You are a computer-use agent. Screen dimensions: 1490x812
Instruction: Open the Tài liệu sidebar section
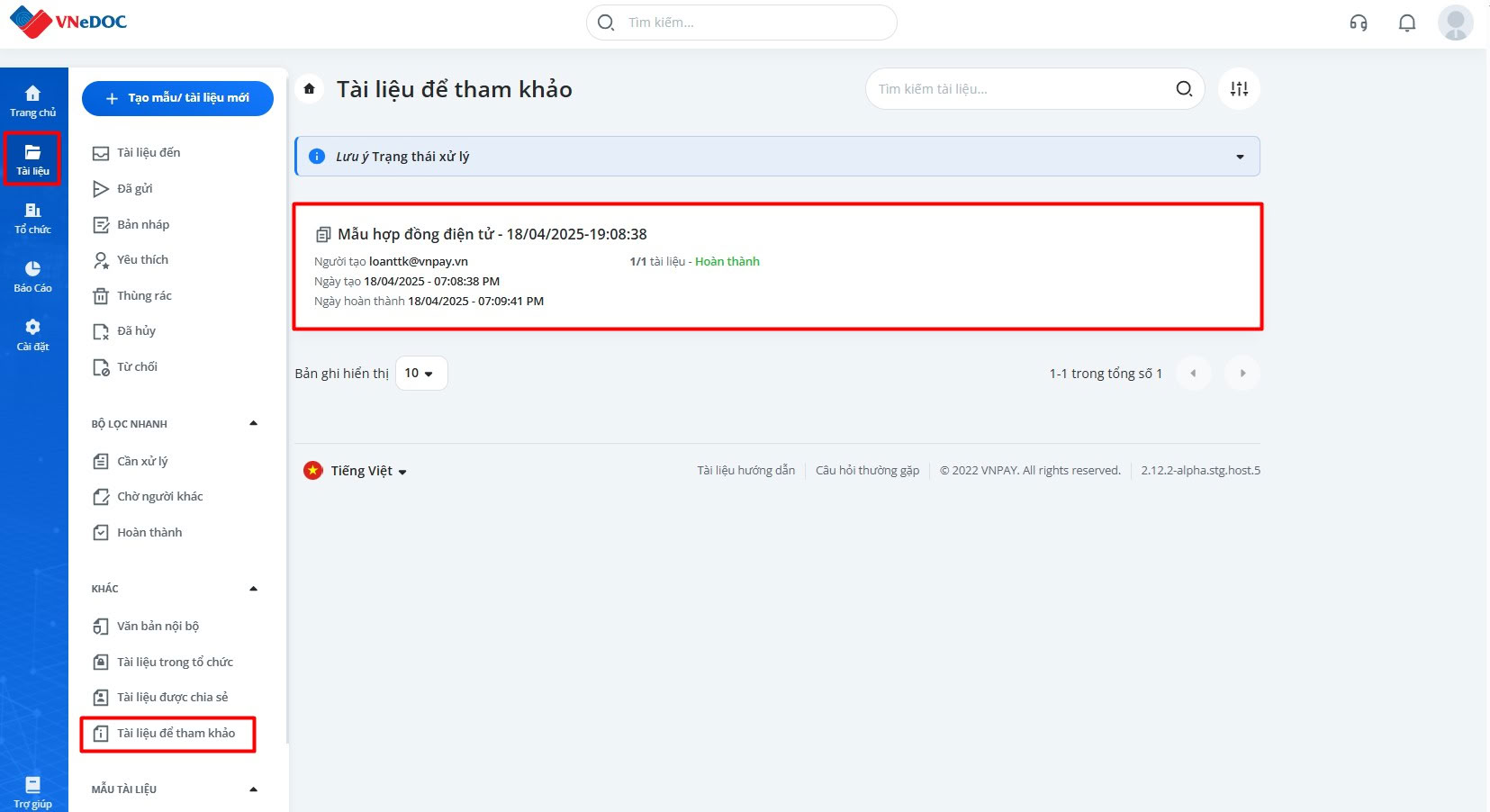click(x=32, y=159)
